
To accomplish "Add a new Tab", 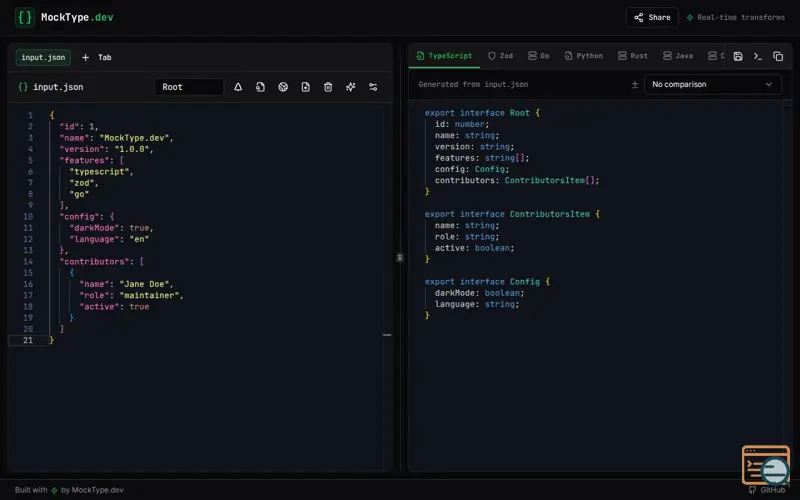I will (x=97, y=57).
